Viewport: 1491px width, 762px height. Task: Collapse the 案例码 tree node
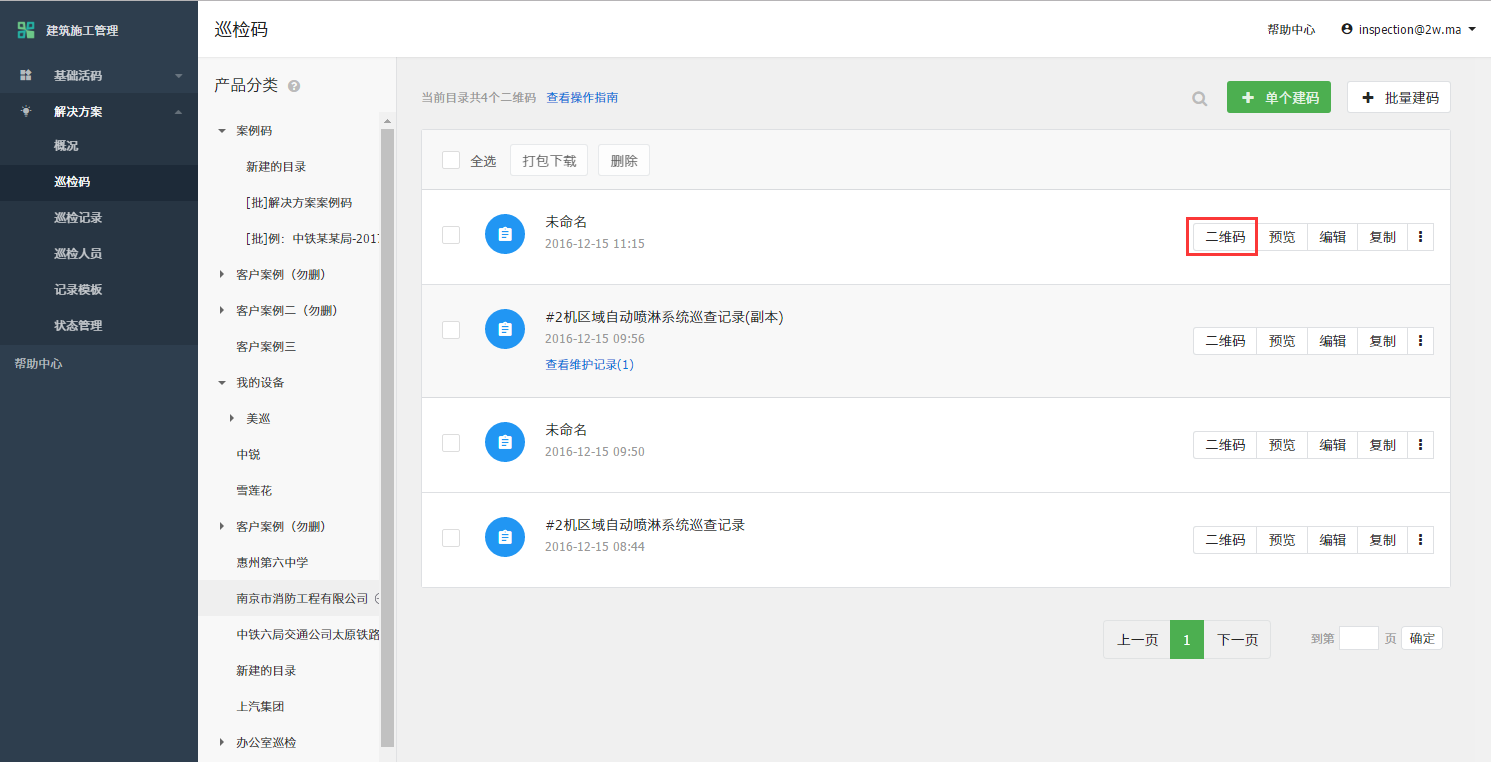pyautogui.click(x=222, y=131)
